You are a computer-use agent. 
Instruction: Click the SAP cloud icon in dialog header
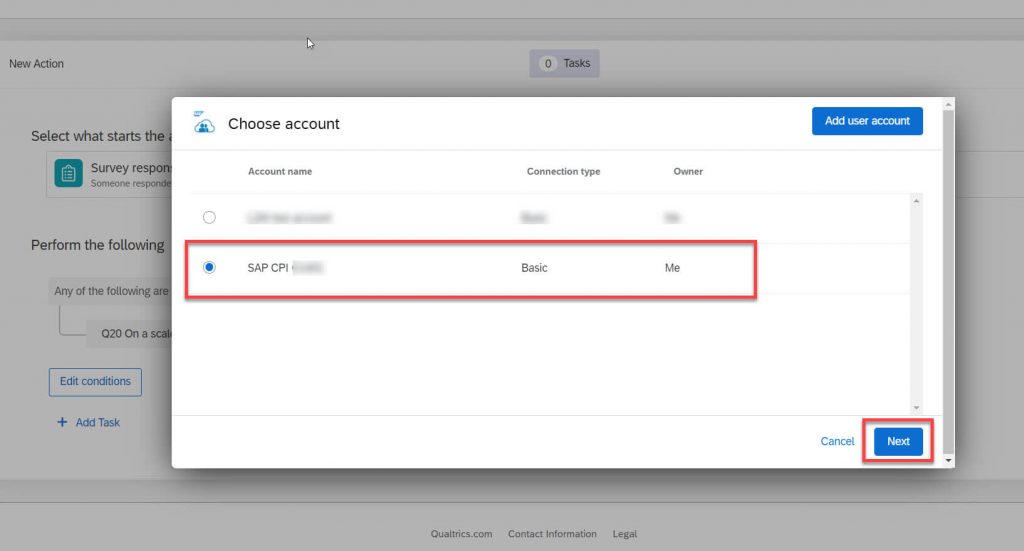204,122
